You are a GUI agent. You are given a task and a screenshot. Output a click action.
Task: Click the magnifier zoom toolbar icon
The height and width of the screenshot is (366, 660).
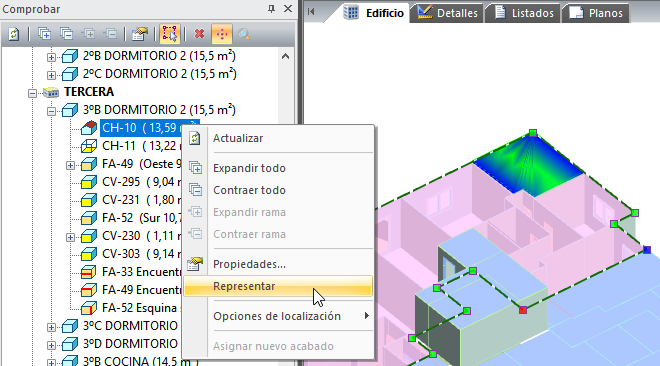pos(244,34)
